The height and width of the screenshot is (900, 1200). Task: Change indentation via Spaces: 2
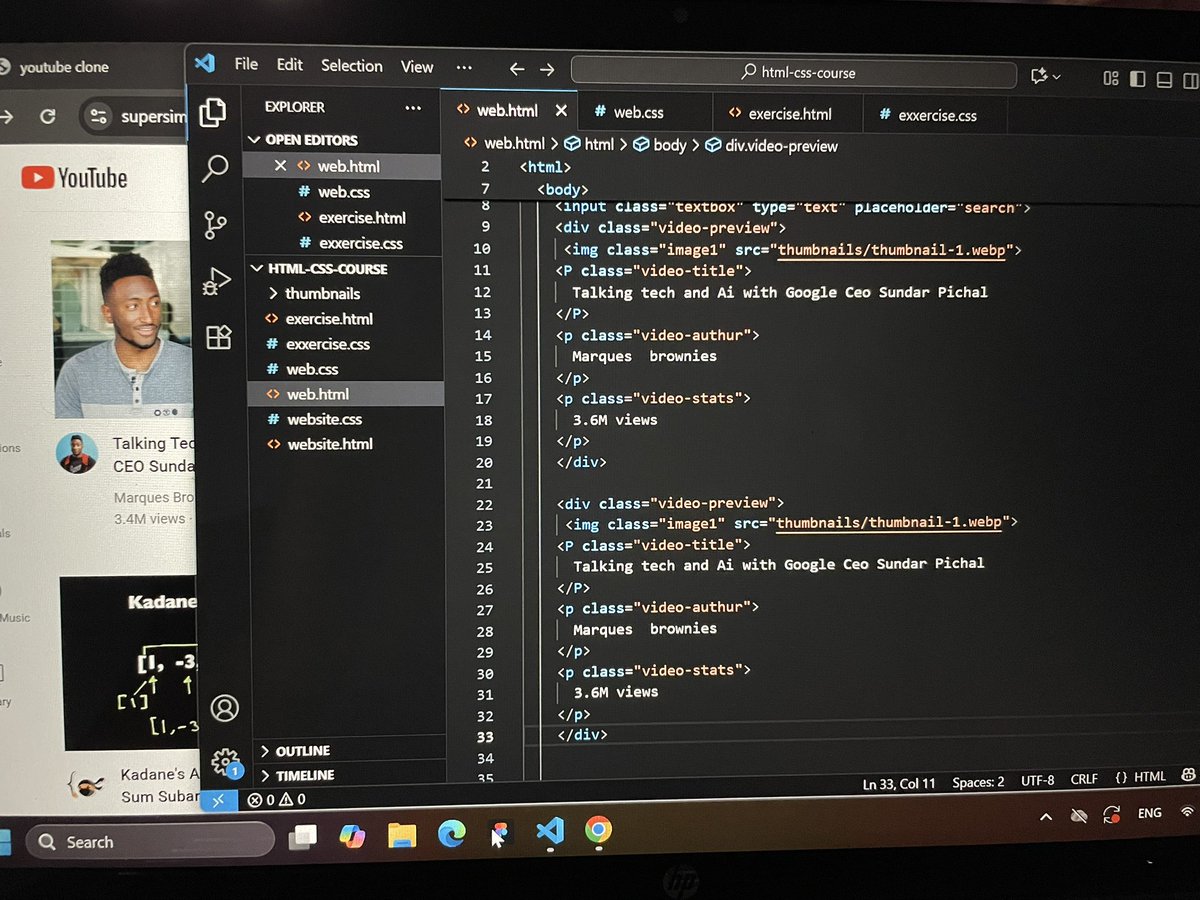pos(978,782)
